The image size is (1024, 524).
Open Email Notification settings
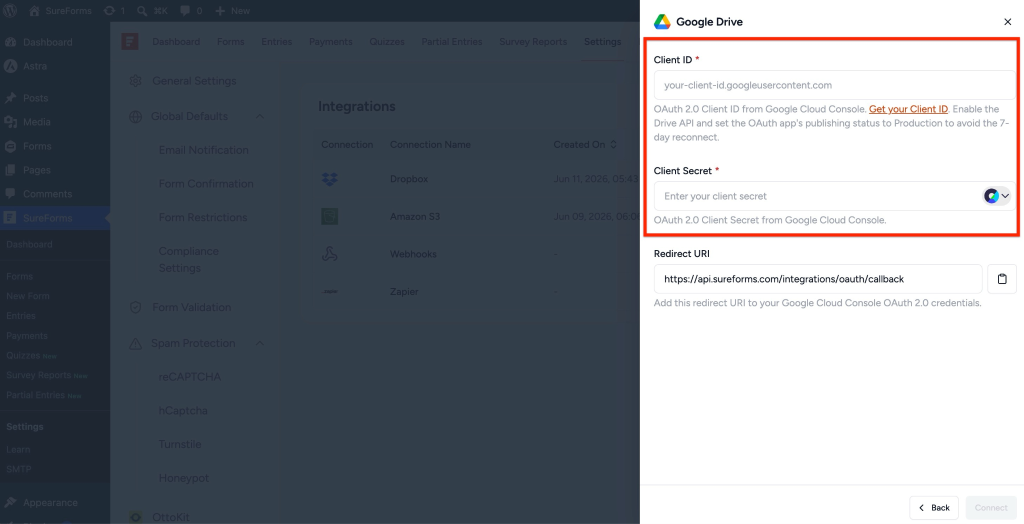click(x=204, y=150)
